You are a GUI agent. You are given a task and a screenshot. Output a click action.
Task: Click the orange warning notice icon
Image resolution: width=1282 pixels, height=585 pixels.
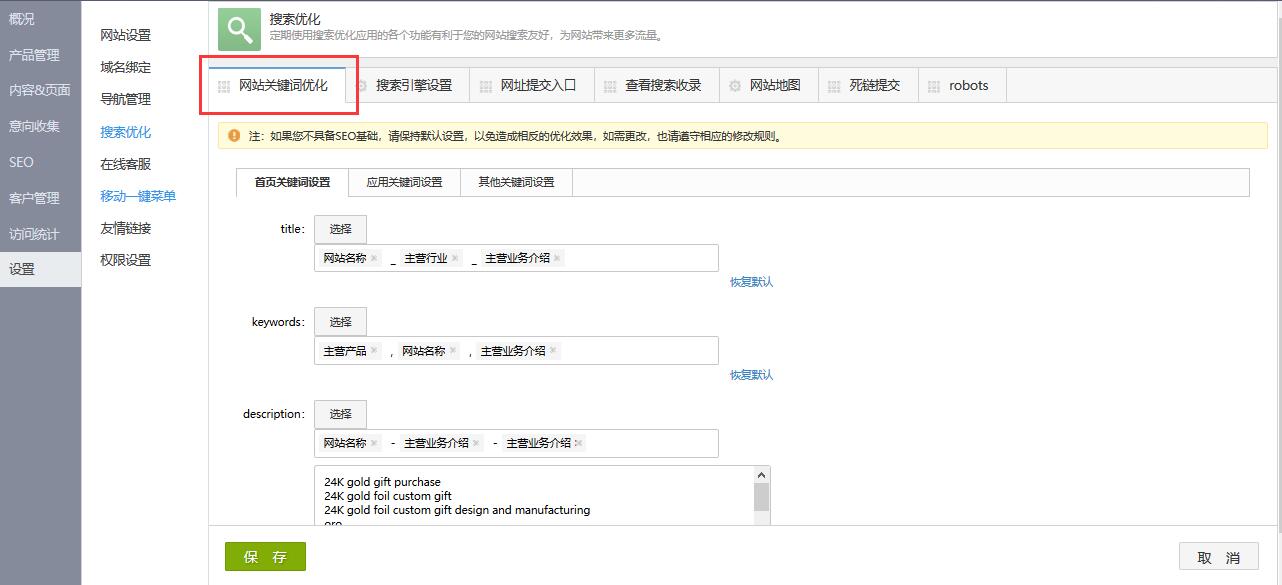[234, 136]
